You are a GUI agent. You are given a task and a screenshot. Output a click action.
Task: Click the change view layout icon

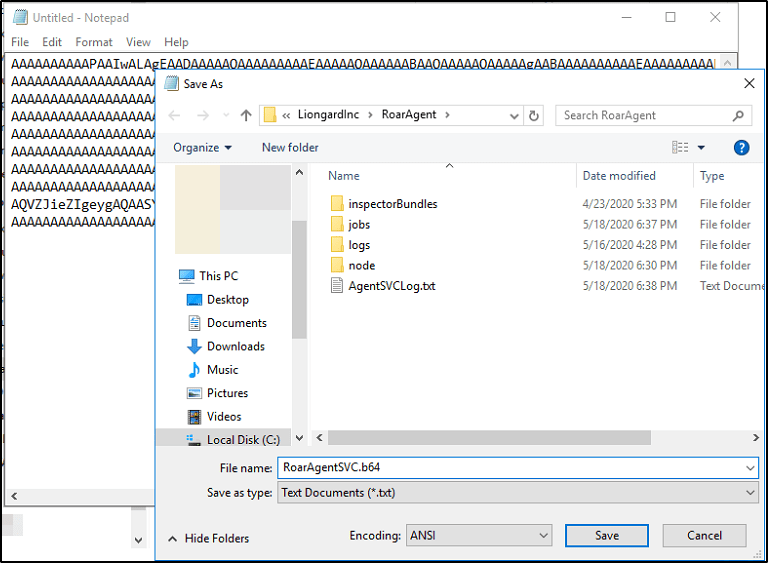(x=681, y=147)
